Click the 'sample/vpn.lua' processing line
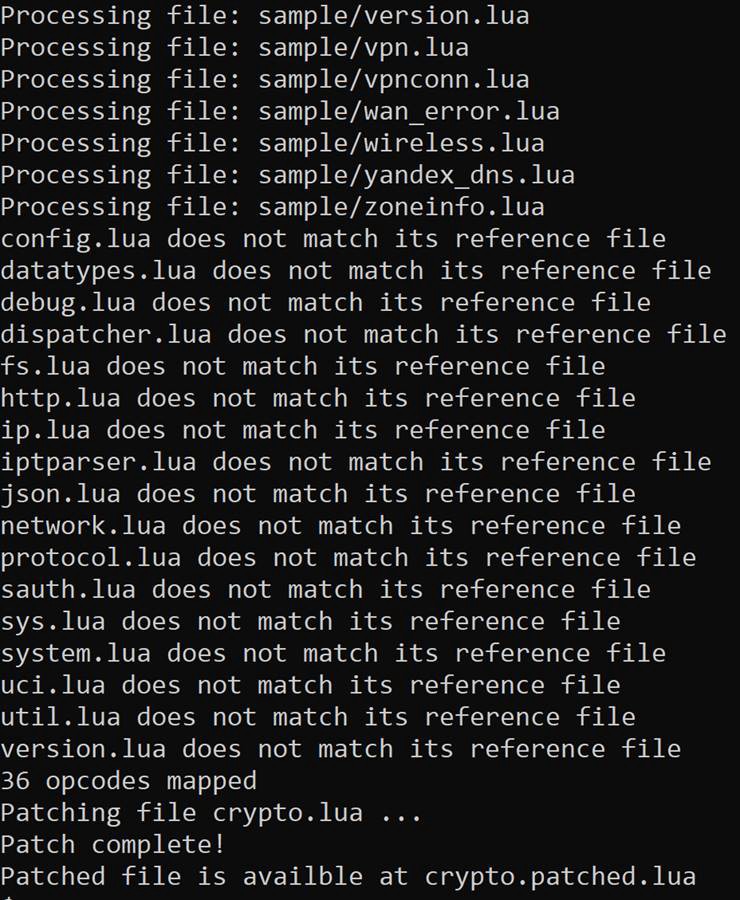 coord(234,48)
